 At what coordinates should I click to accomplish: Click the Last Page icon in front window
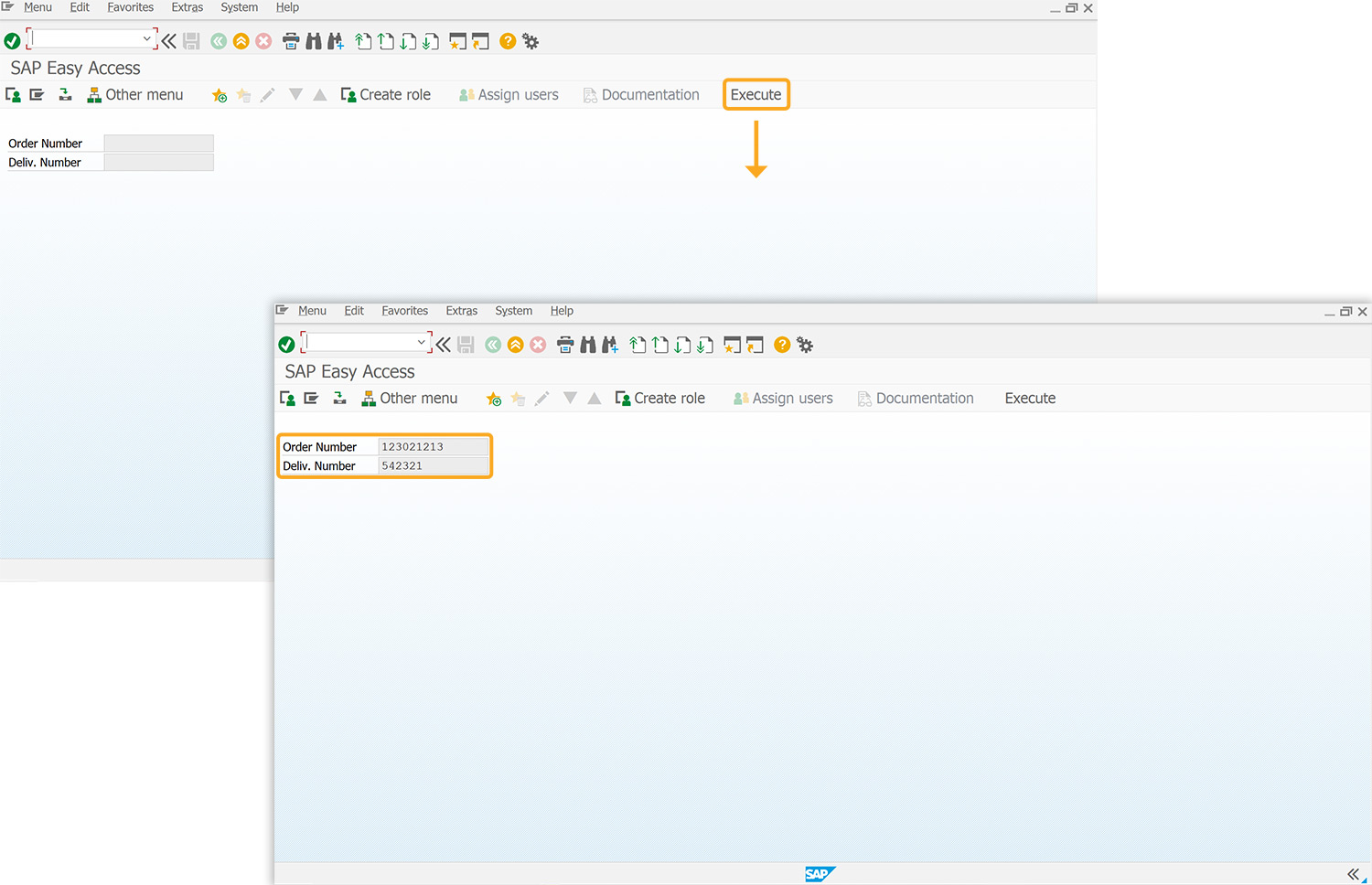(704, 345)
